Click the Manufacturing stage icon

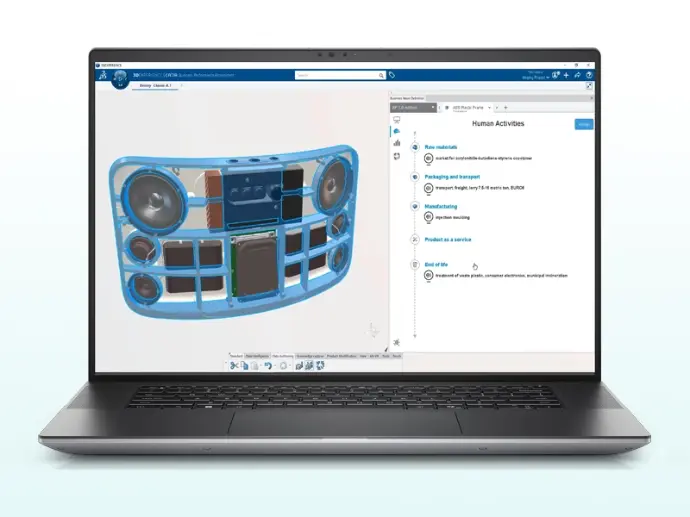tap(415, 206)
